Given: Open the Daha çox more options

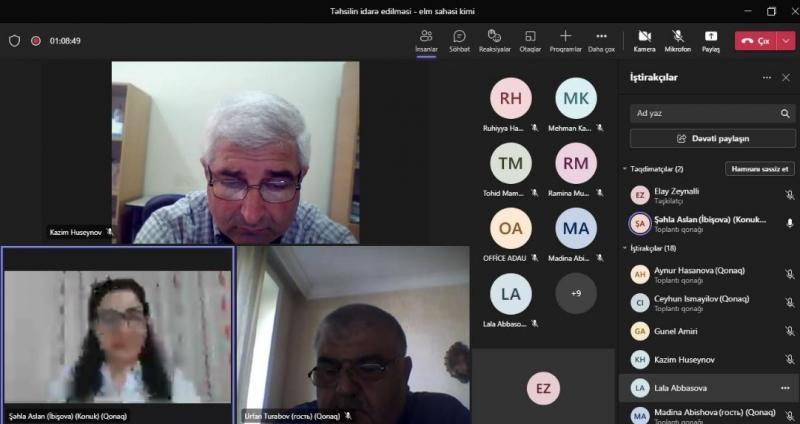Looking at the screenshot, I should click(x=602, y=41).
